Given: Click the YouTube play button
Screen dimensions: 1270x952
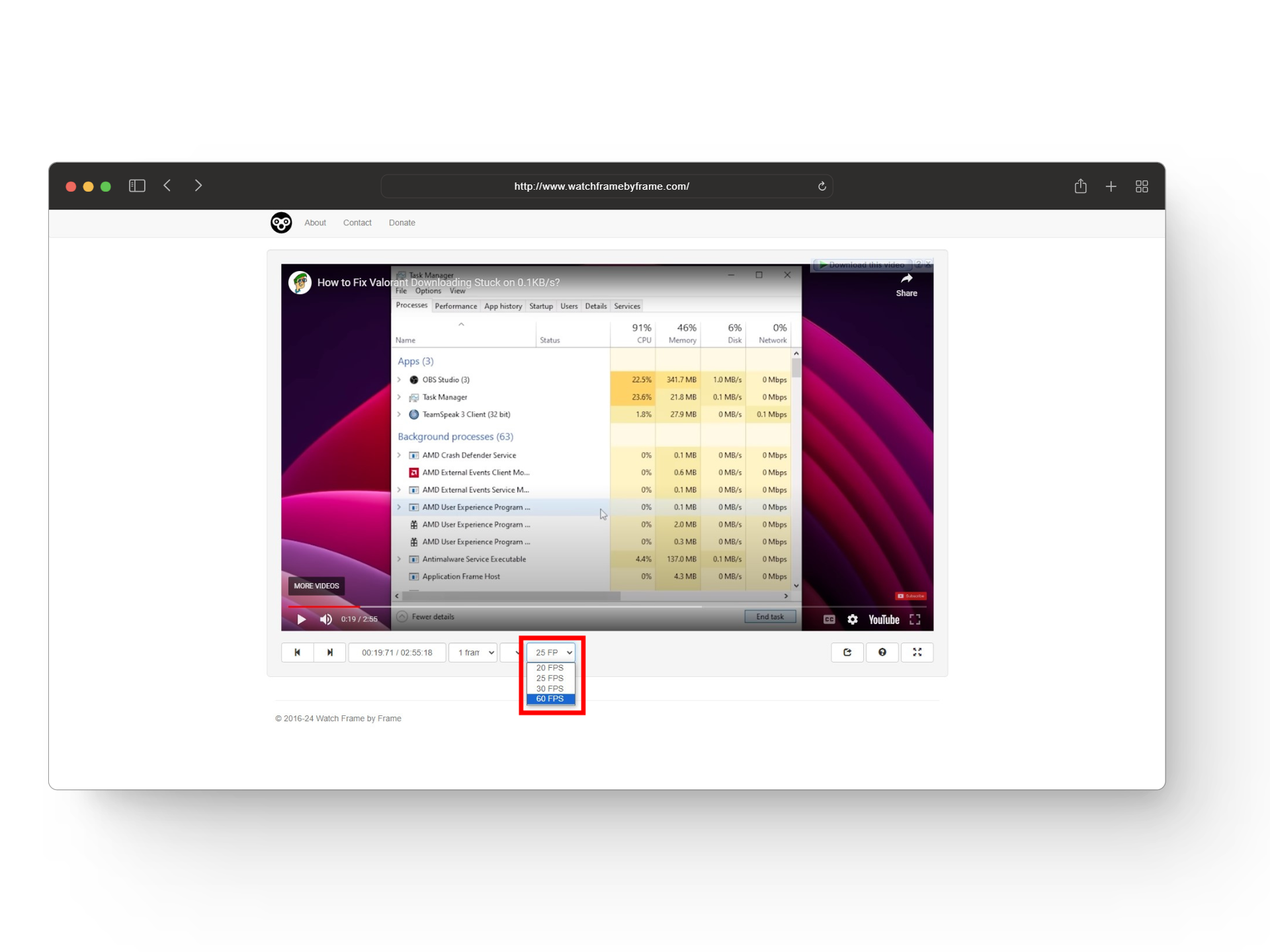Looking at the screenshot, I should pyautogui.click(x=302, y=619).
